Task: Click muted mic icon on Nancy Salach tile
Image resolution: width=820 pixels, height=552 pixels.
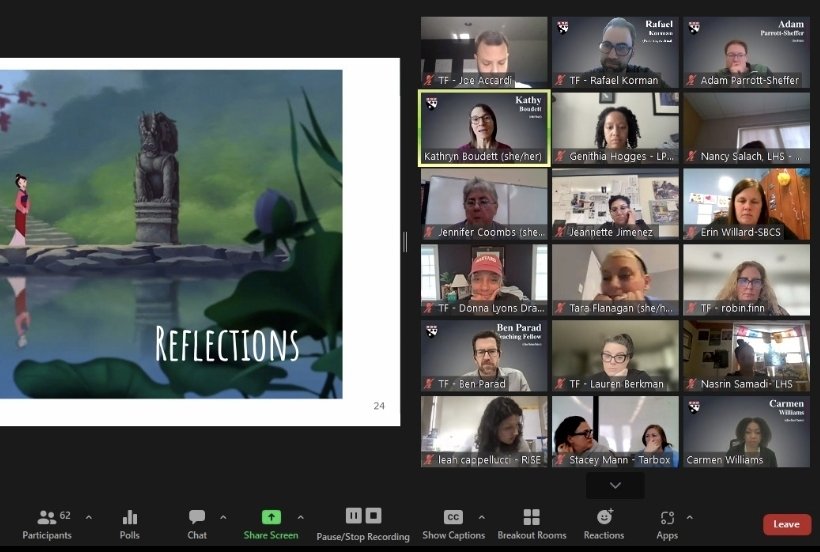Action: point(691,156)
